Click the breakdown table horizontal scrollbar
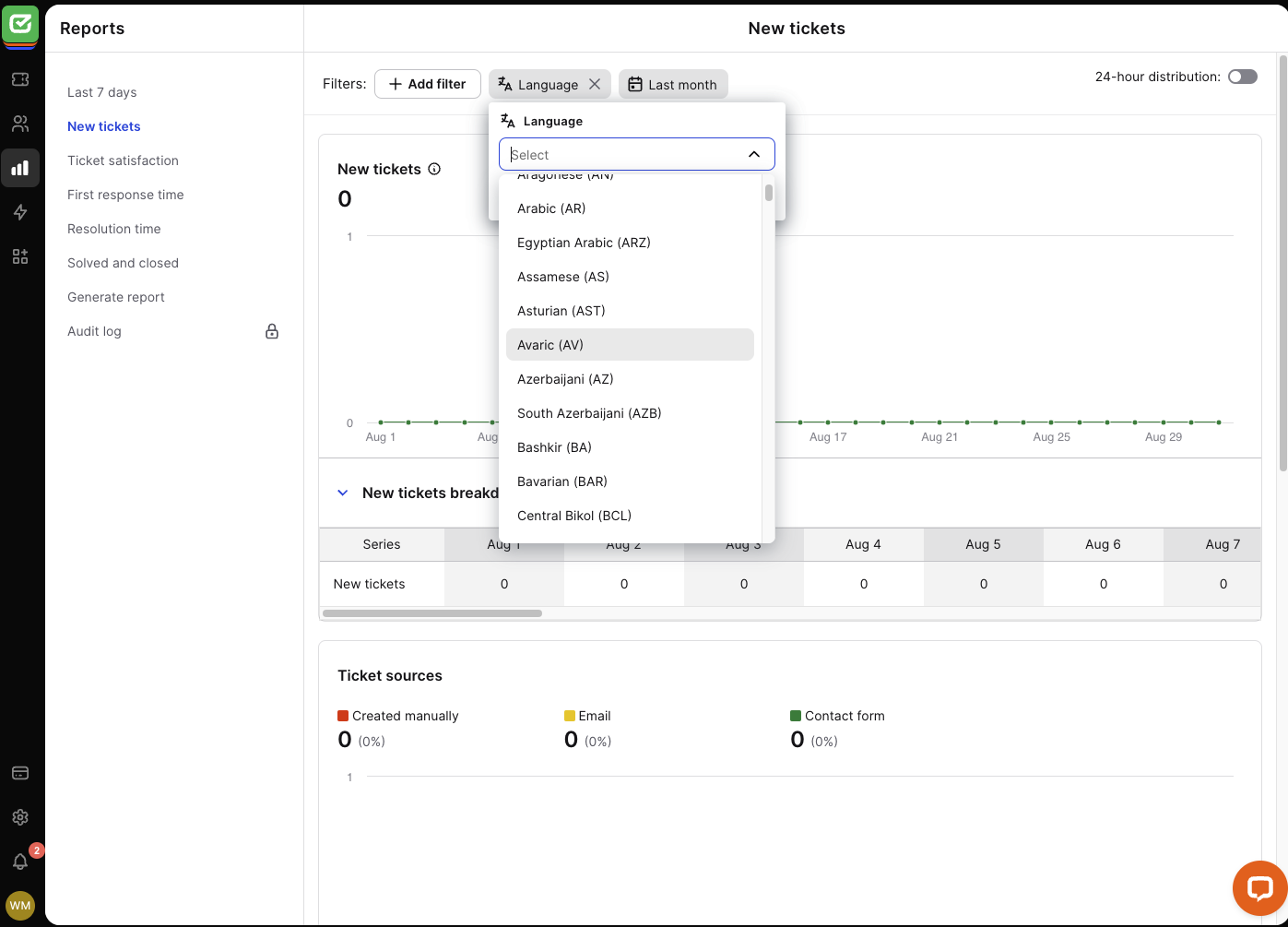1288x927 pixels. (432, 613)
